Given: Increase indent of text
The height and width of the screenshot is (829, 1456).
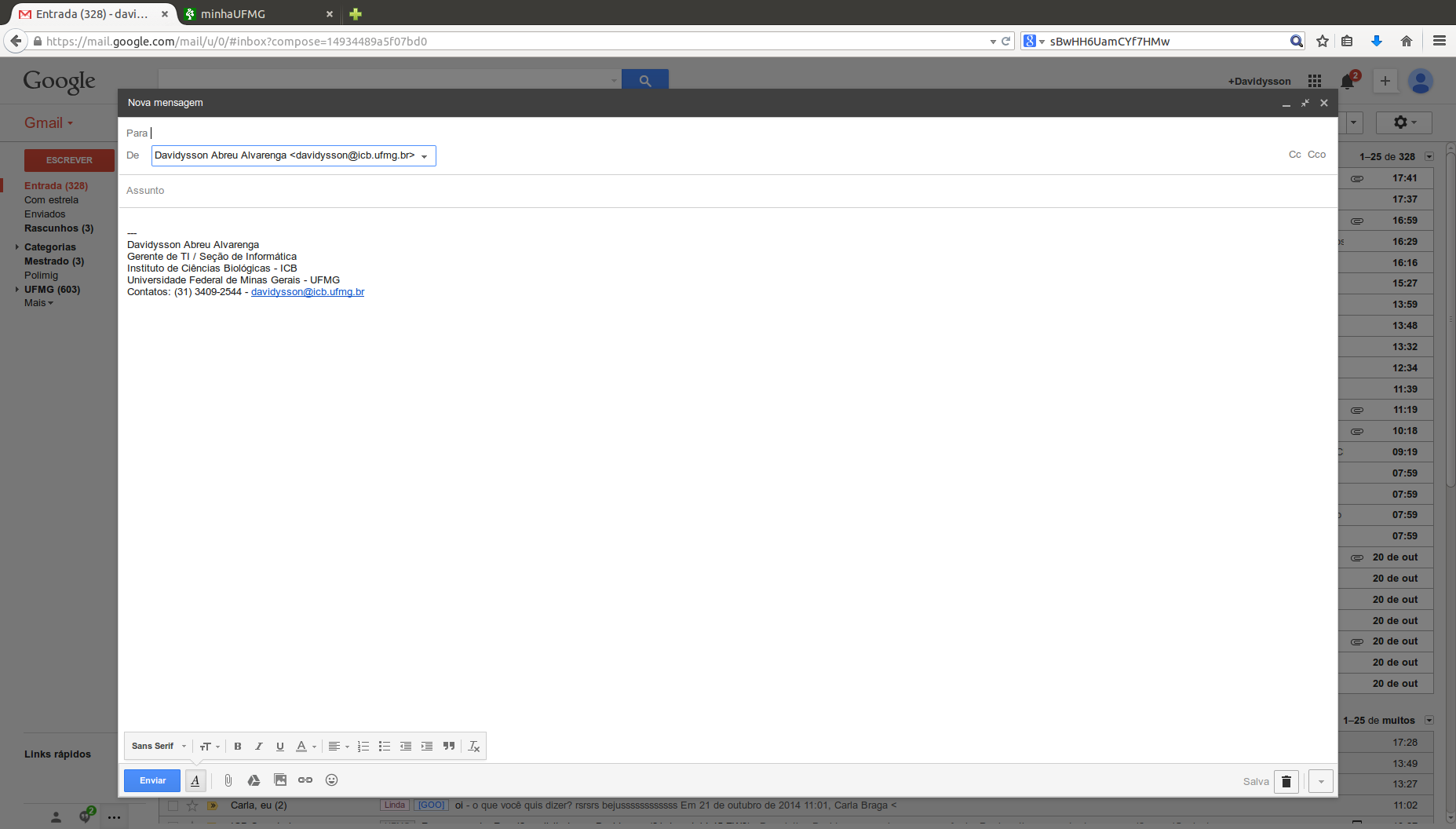Looking at the screenshot, I should tap(426, 747).
